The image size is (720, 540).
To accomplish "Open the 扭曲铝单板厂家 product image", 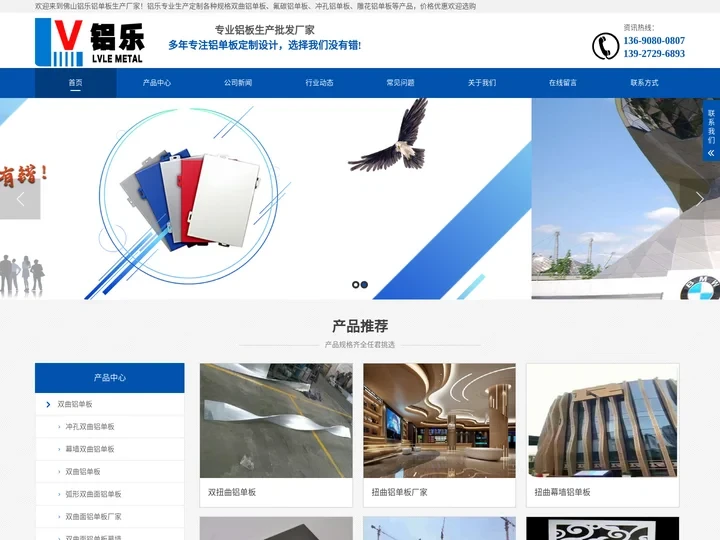I will [439, 421].
